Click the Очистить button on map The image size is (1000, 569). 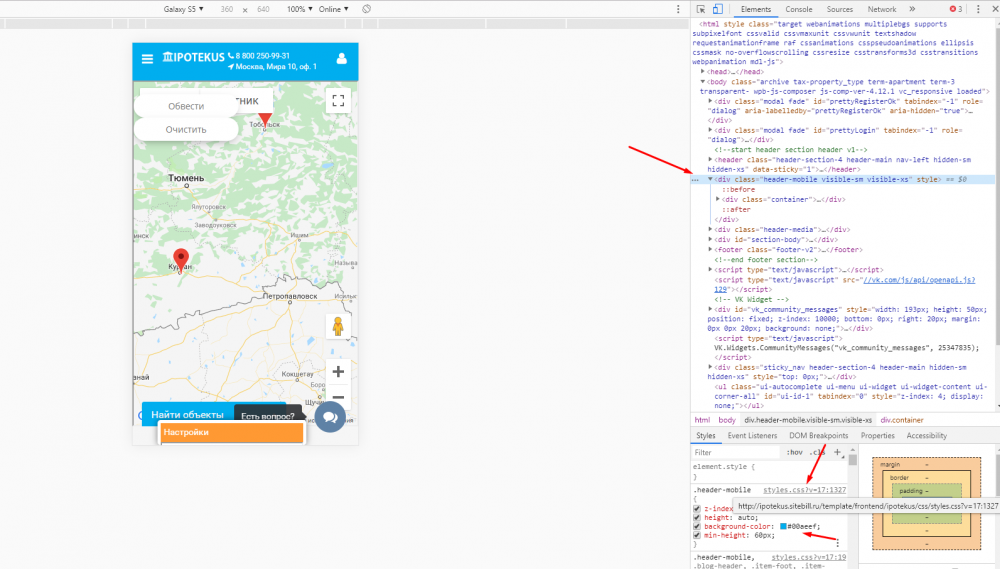186,129
